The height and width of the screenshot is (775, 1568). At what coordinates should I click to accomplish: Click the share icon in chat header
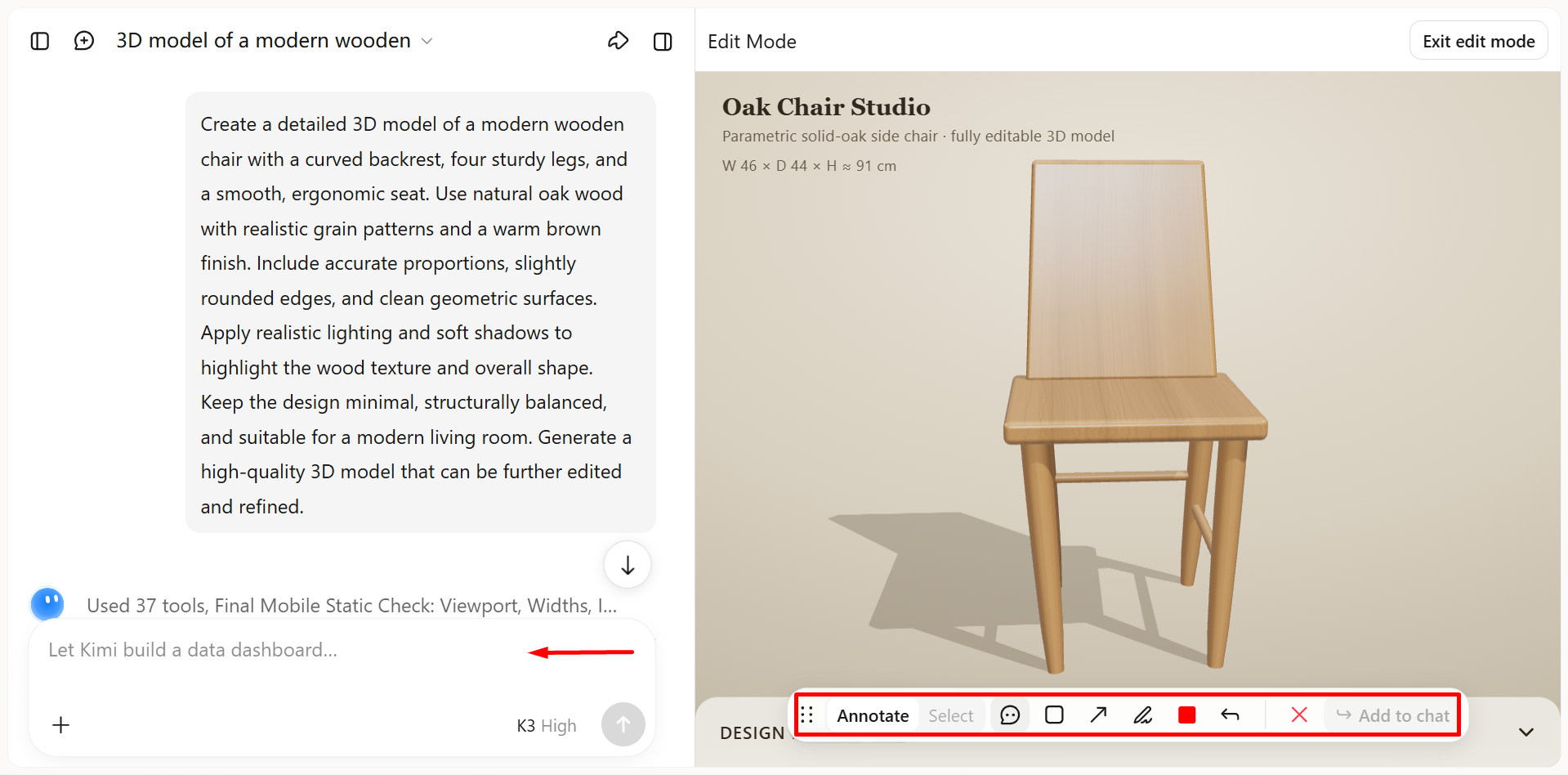[x=619, y=41]
